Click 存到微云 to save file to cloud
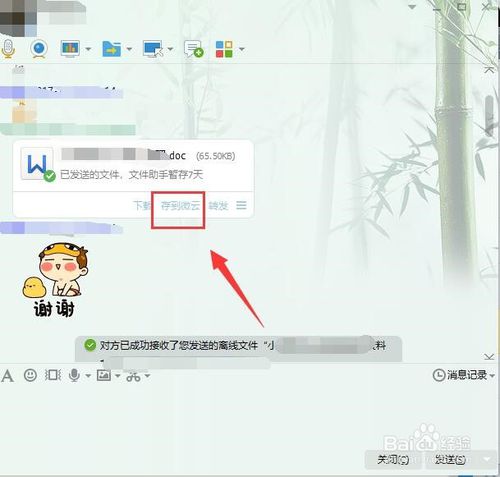This screenshot has width=500, height=477. coord(180,206)
